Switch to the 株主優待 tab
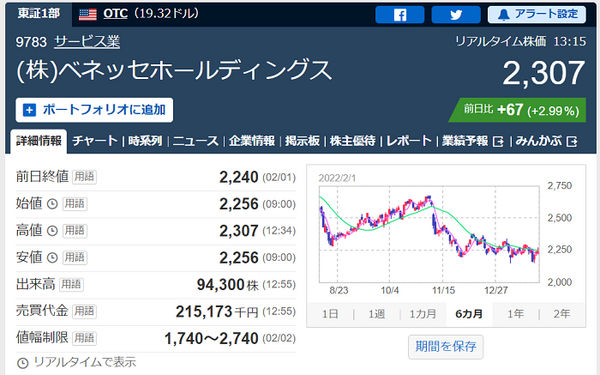The image size is (600, 375). pos(353,141)
